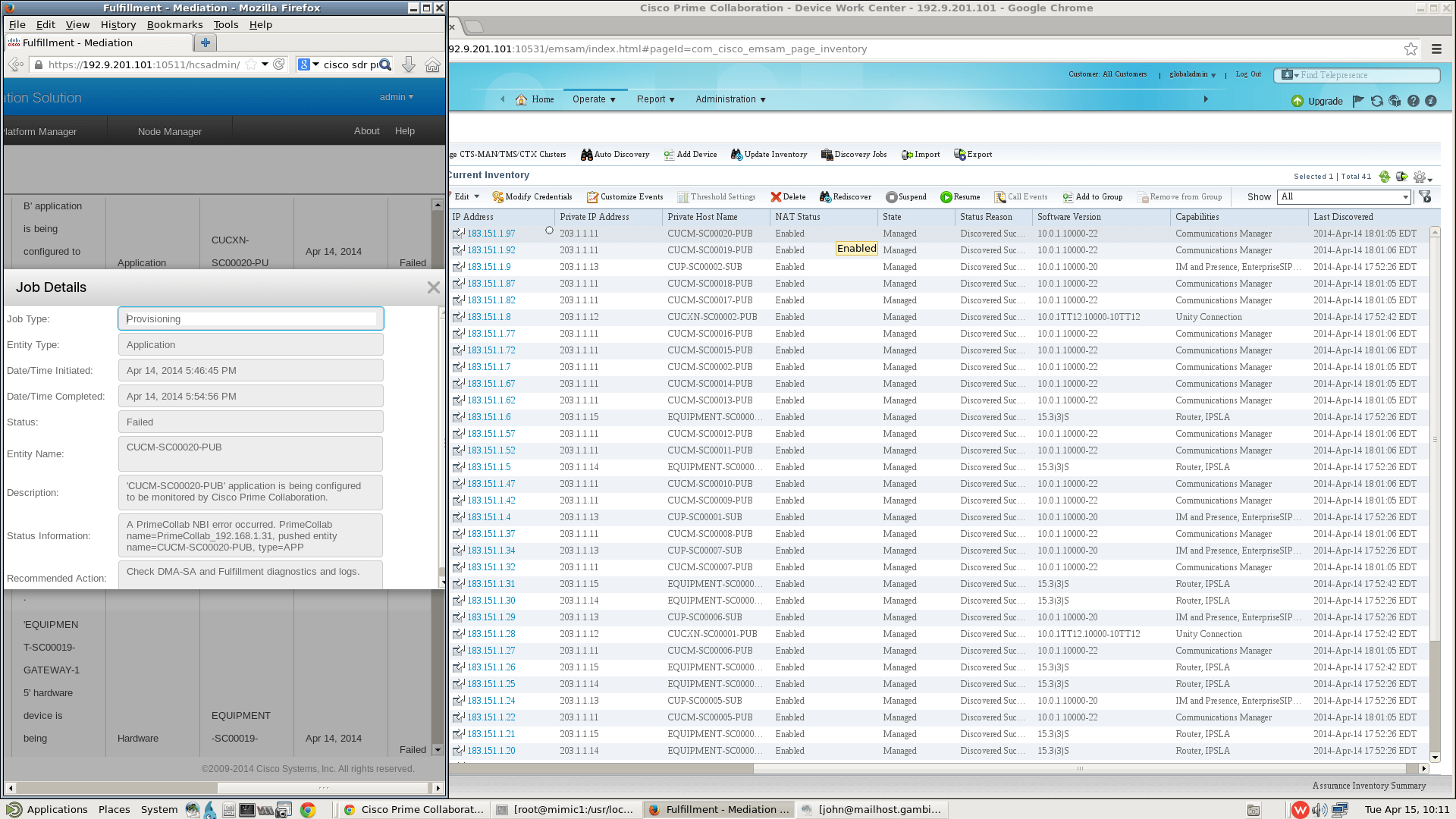Open device link 183.151.1.97
Image resolution: width=1456 pixels, height=819 pixels.
tap(491, 234)
